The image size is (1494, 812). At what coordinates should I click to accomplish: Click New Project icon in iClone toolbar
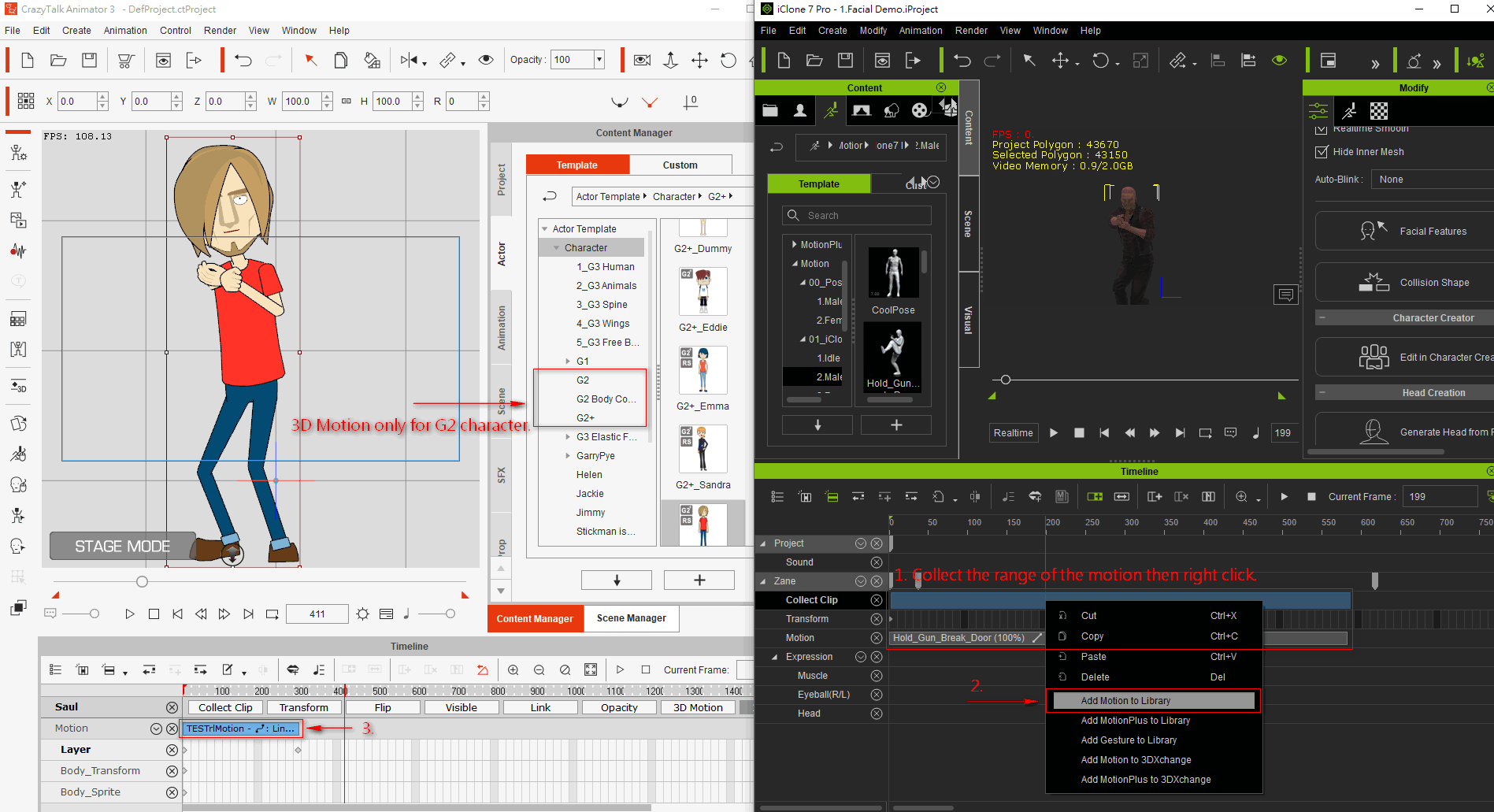(x=784, y=60)
